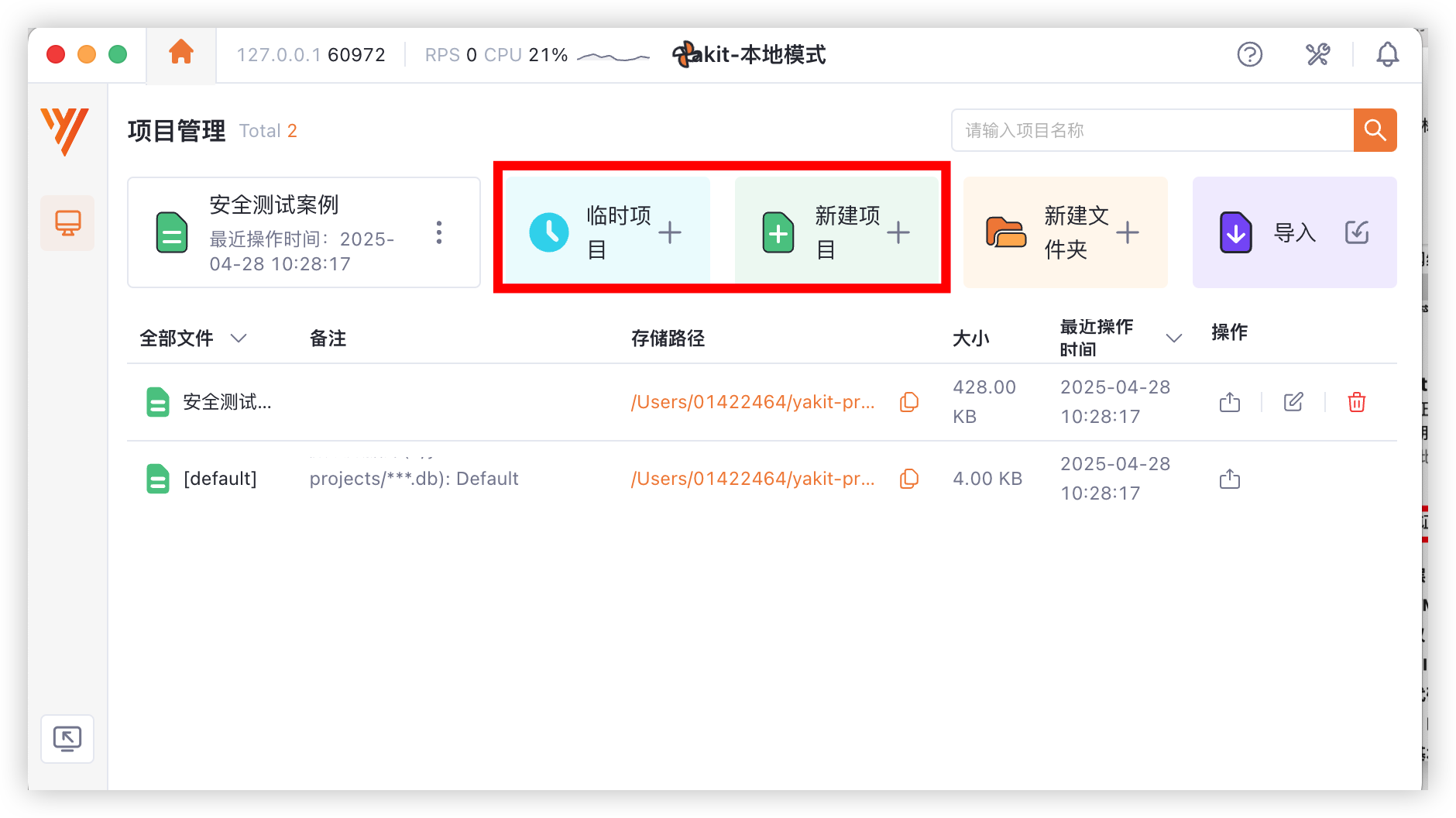Select the monitor icon in the left sidebar
Viewport: 1456px width, 818px height.
[67, 222]
